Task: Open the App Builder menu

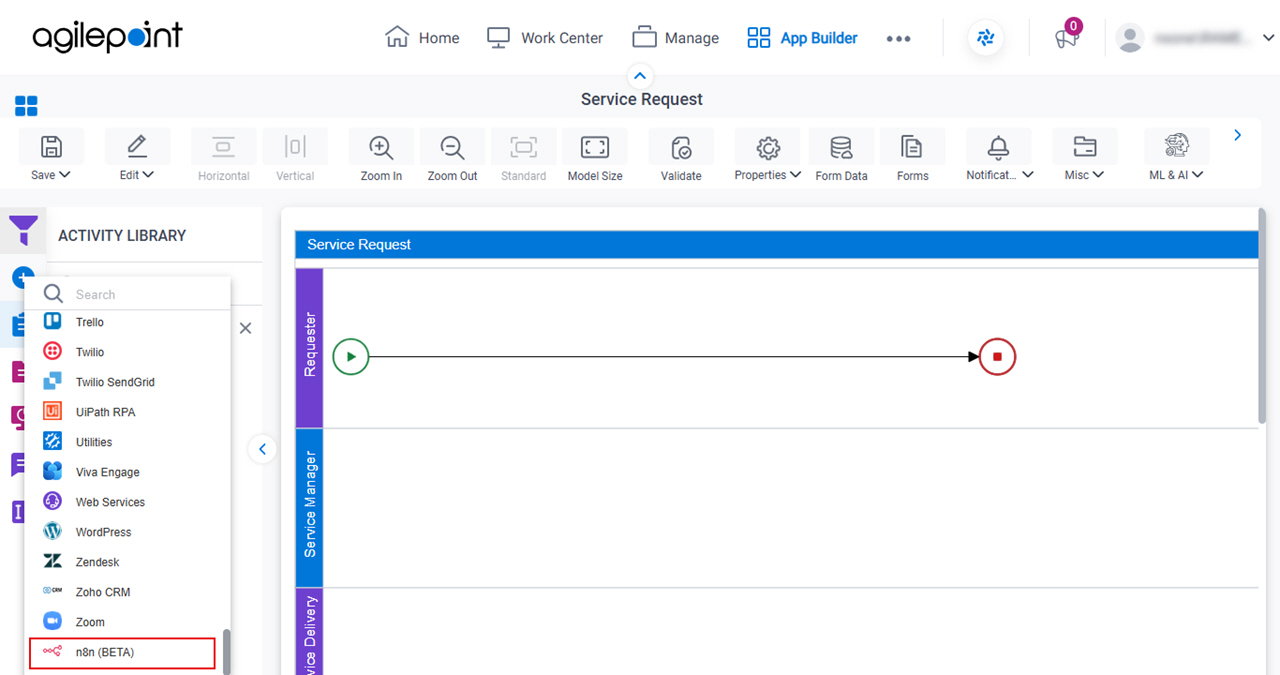Action: point(802,38)
